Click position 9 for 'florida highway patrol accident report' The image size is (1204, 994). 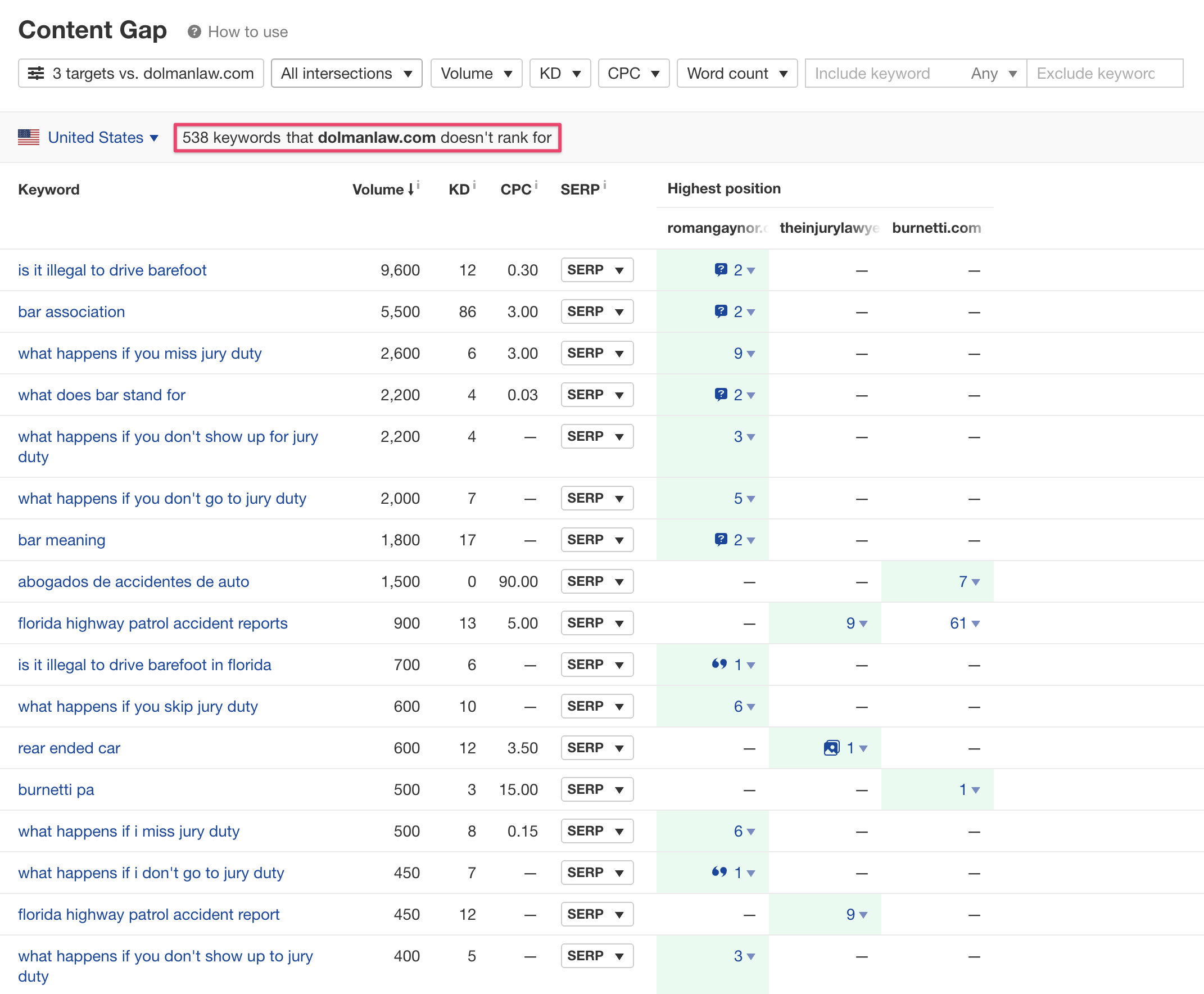[x=857, y=914]
